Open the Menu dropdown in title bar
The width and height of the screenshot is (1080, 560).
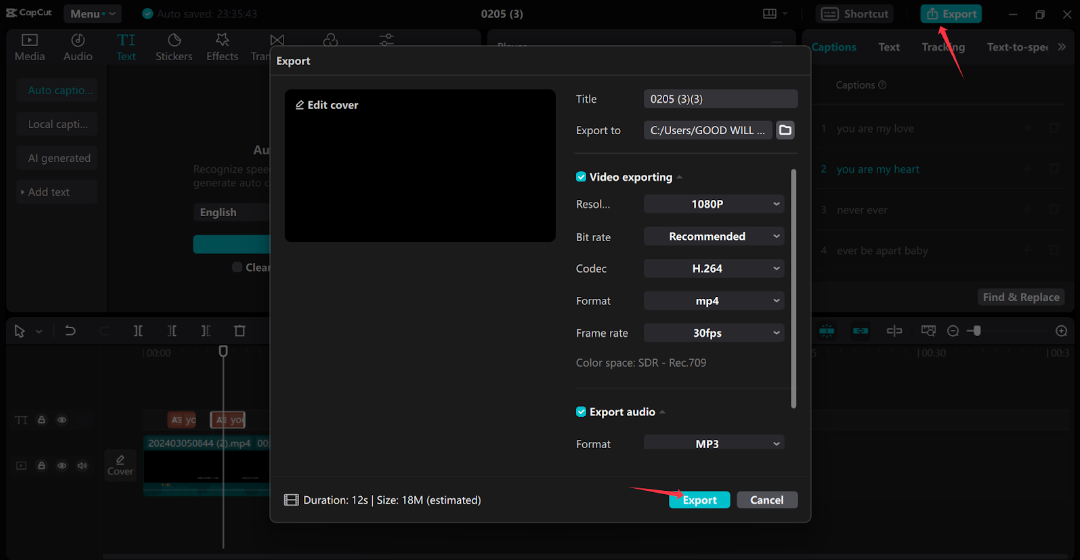click(92, 14)
